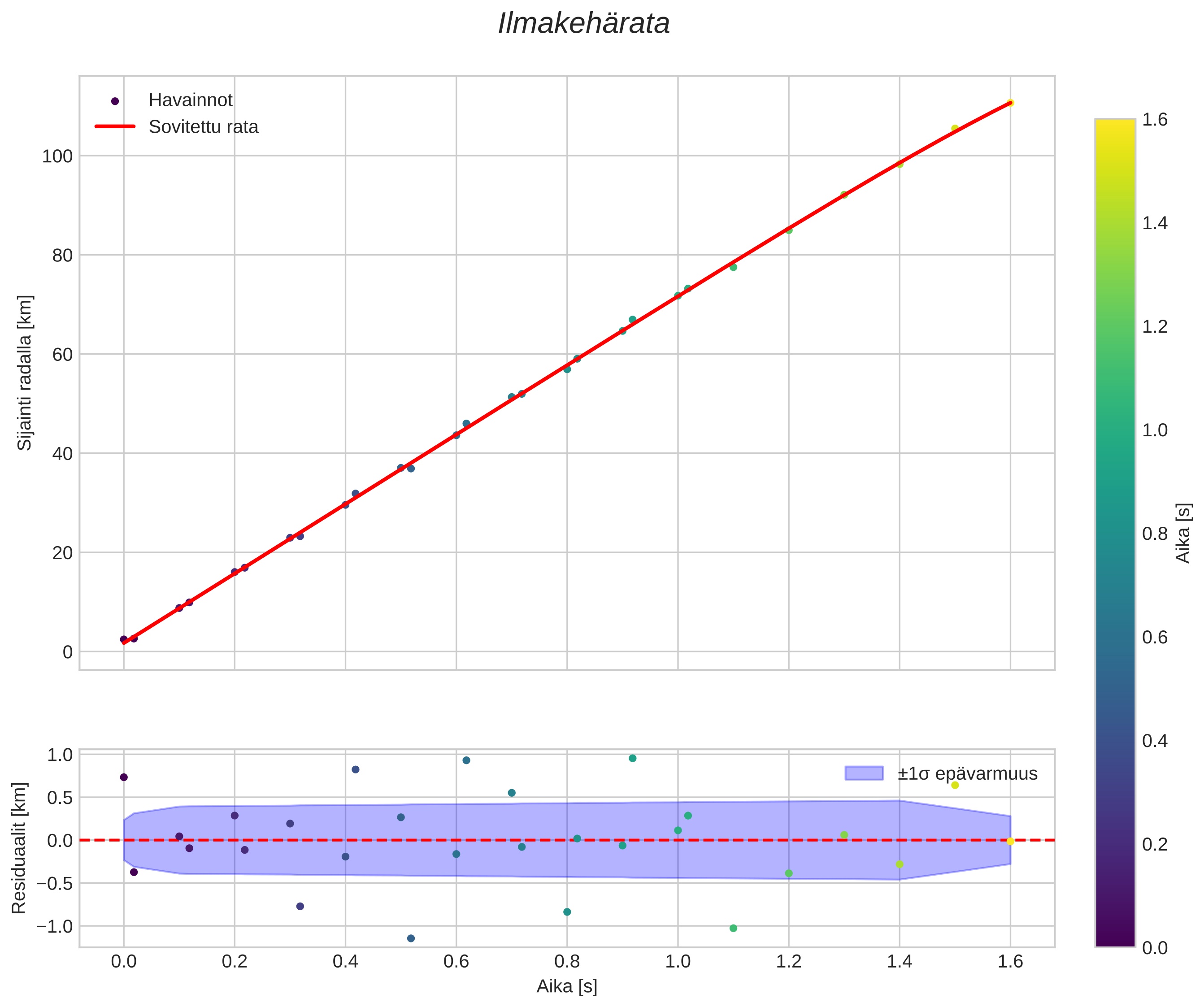The width and height of the screenshot is (1204, 1007).
Task: Click the yellow top of the colorbar
Action: coord(1115,126)
